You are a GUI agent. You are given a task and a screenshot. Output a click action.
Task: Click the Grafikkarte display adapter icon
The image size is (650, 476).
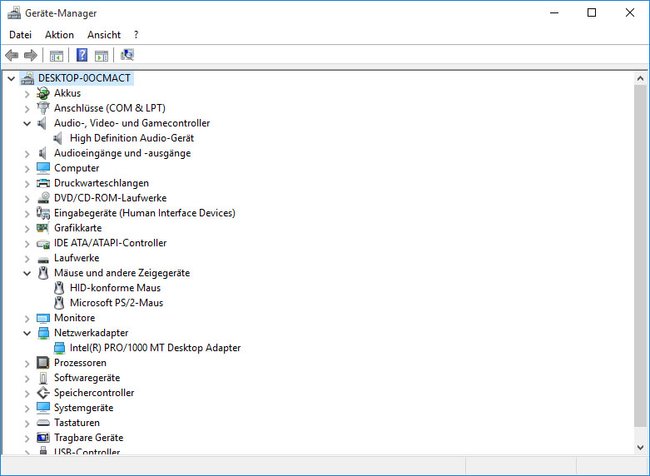(x=43, y=228)
